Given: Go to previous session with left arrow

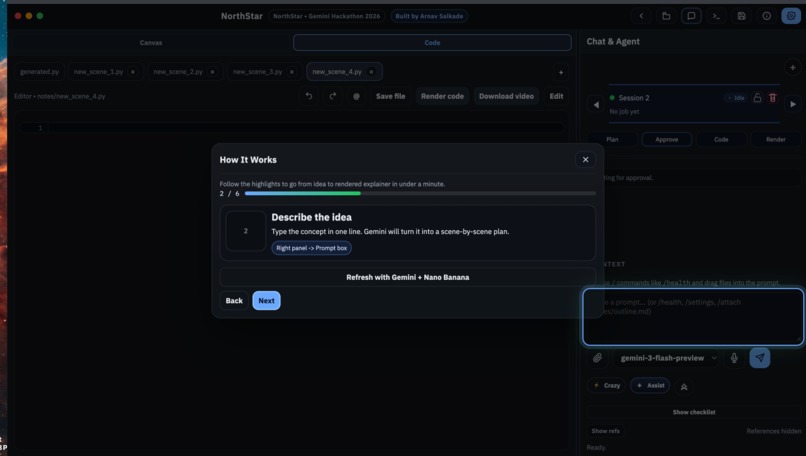Looking at the screenshot, I should 596,104.
